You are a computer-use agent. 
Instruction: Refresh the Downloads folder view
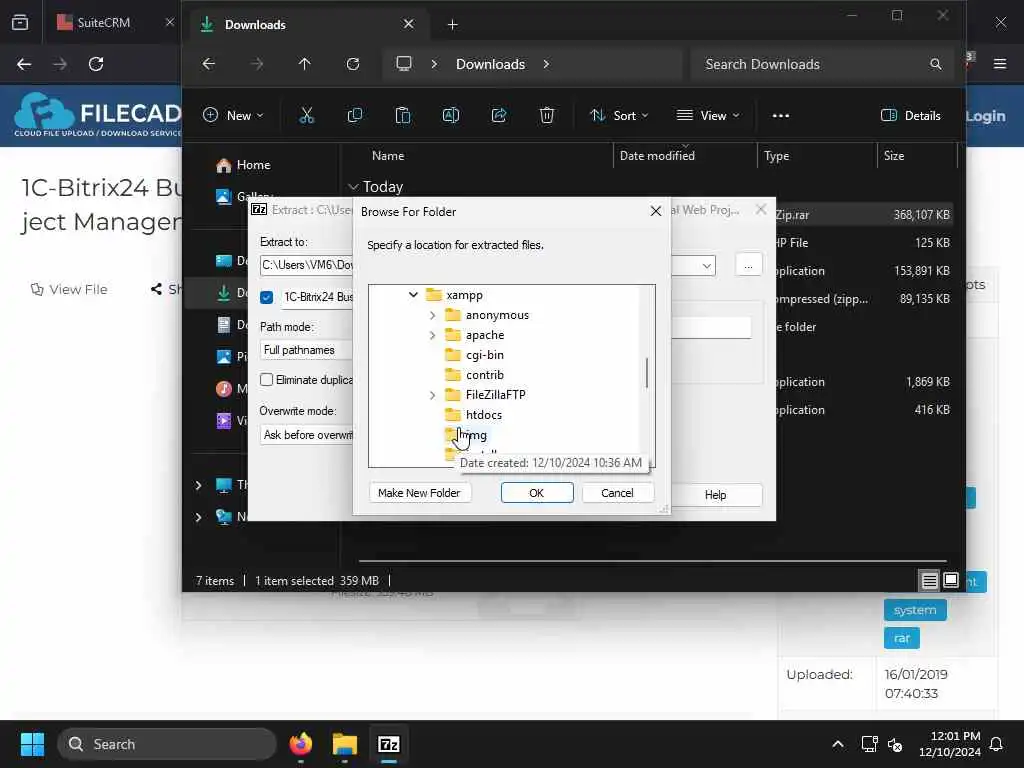tap(353, 64)
